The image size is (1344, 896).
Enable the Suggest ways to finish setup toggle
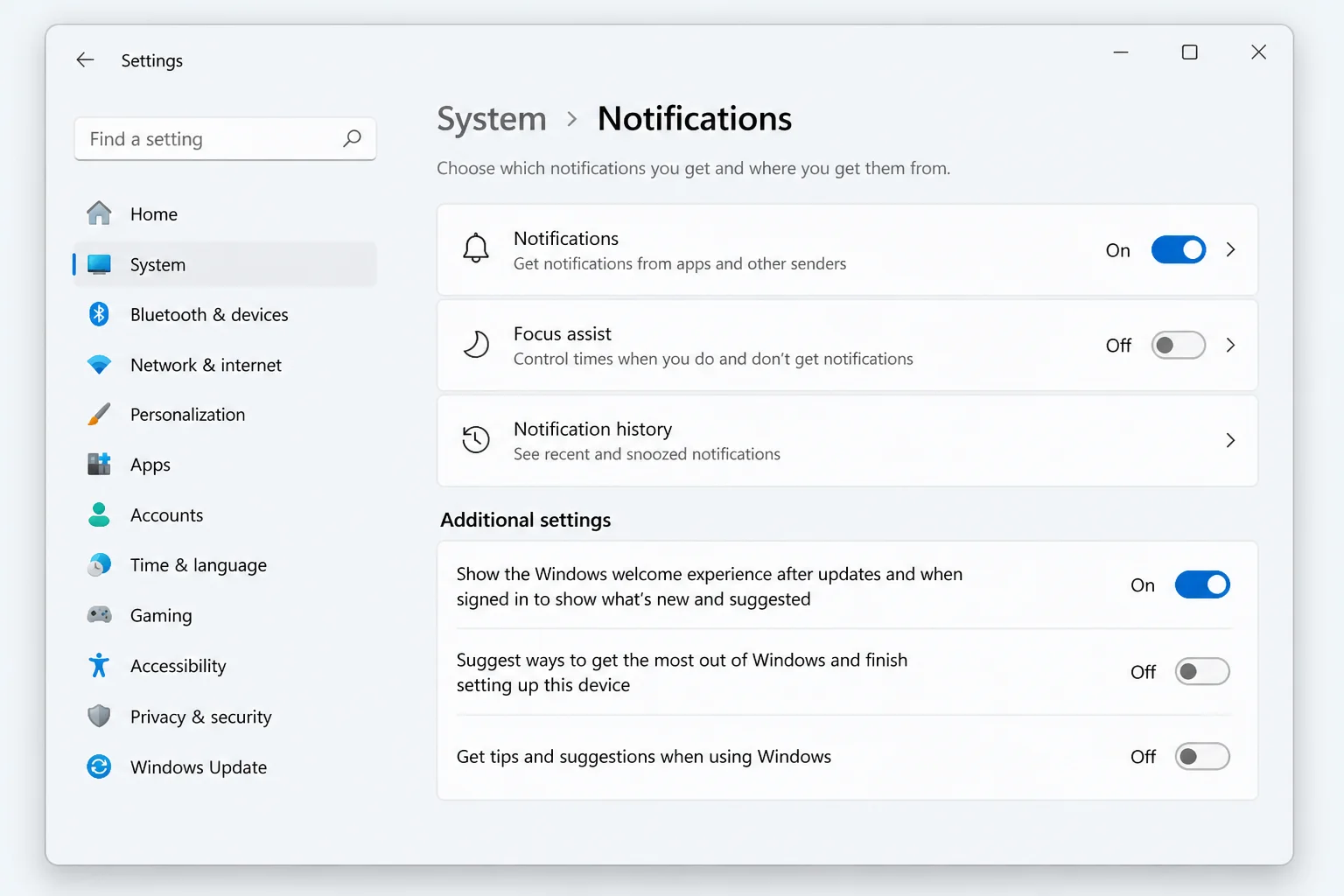[1202, 671]
